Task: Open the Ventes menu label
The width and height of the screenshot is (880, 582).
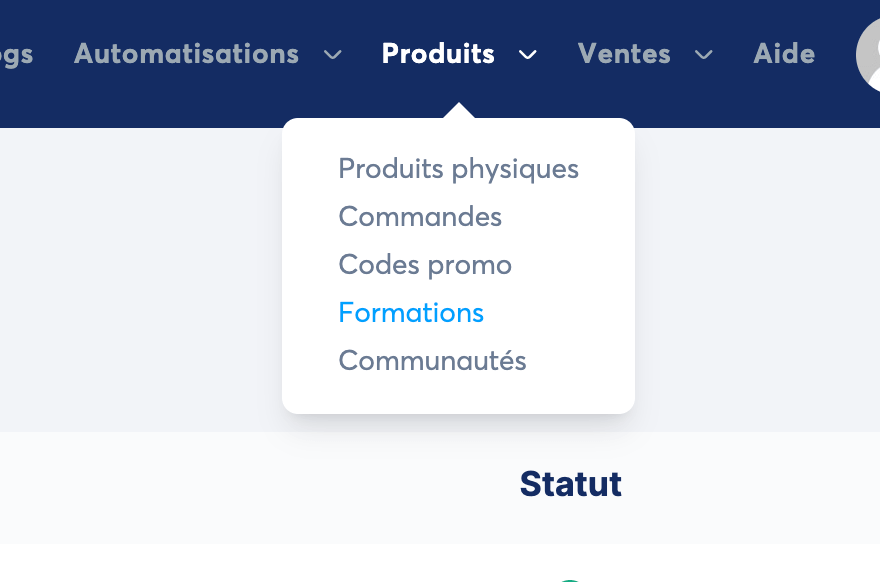Action: coord(624,54)
